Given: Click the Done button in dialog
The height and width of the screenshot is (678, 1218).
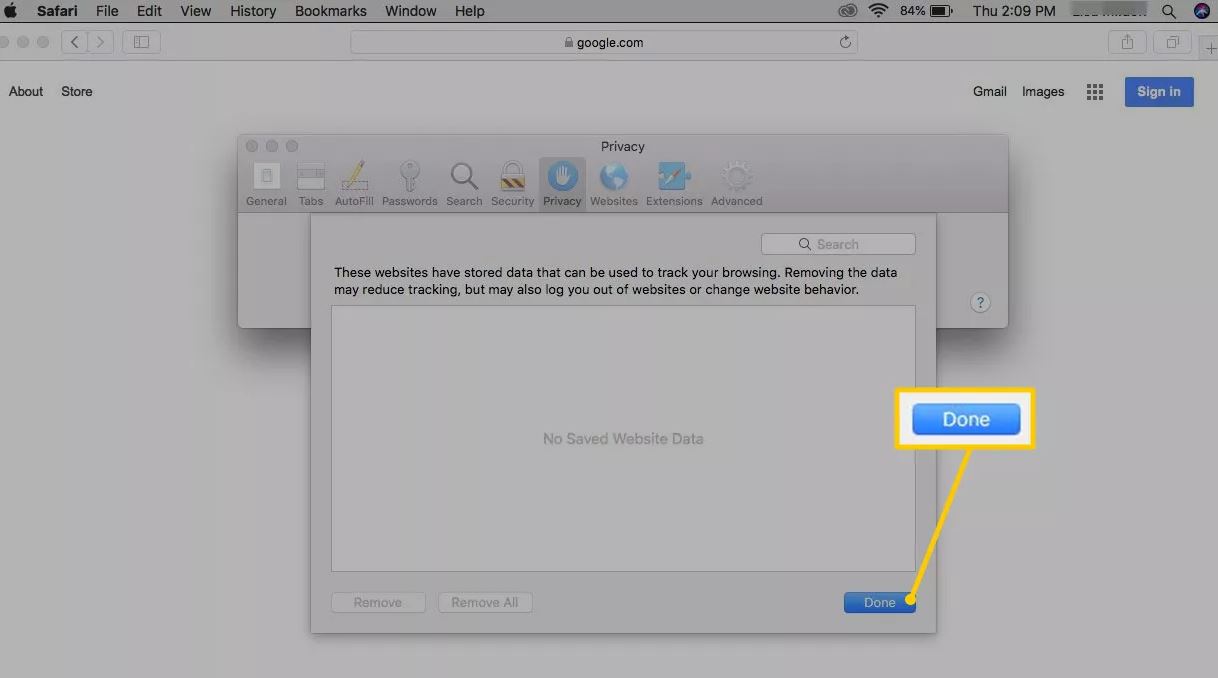Looking at the screenshot, I should click(x=879, y=602).
